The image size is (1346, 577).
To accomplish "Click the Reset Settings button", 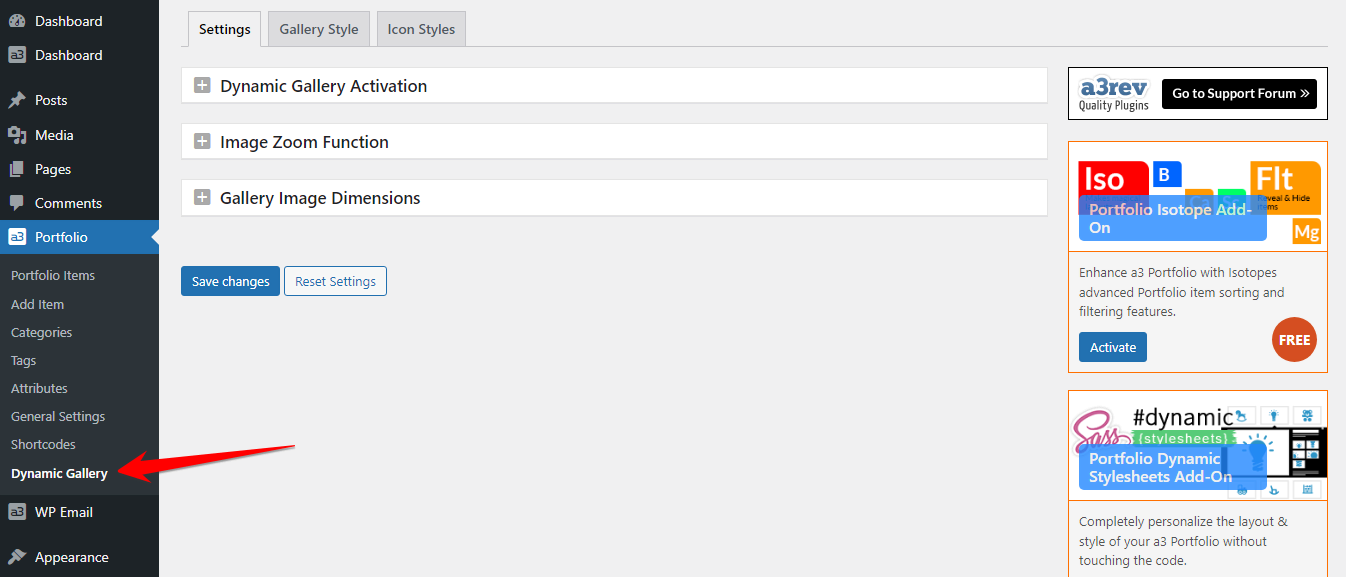I will click(335, 281).
